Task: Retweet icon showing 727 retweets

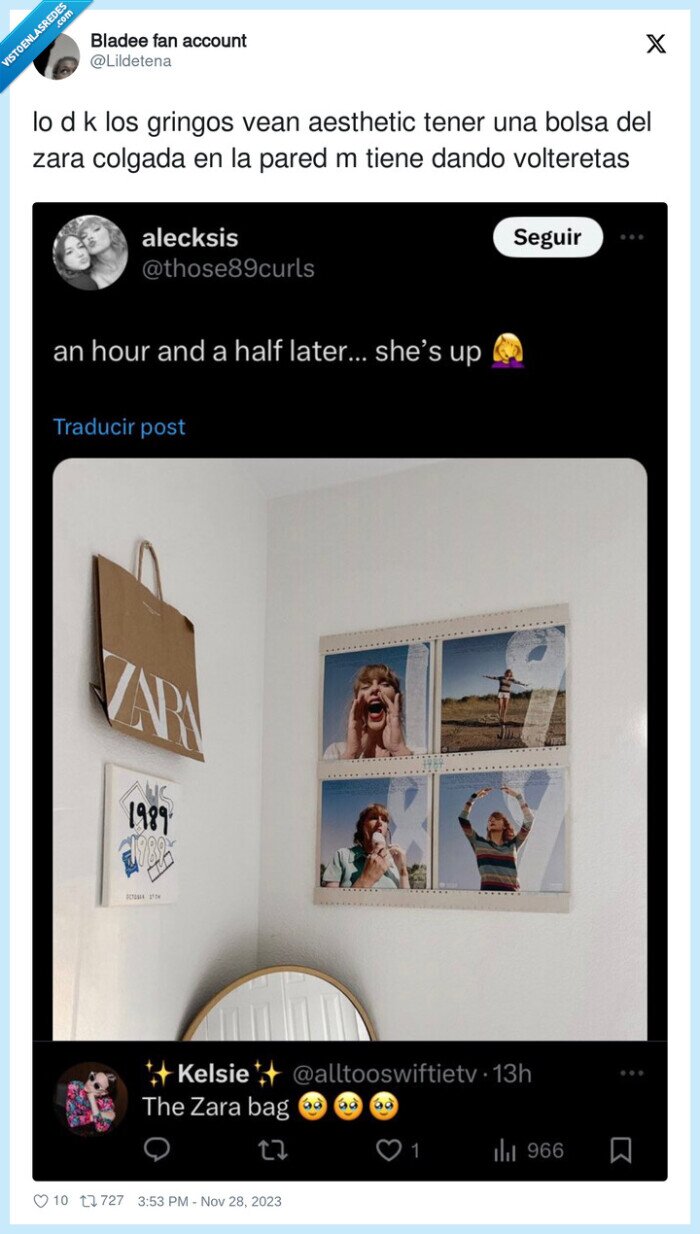Action: click(x=87, y=1201)
